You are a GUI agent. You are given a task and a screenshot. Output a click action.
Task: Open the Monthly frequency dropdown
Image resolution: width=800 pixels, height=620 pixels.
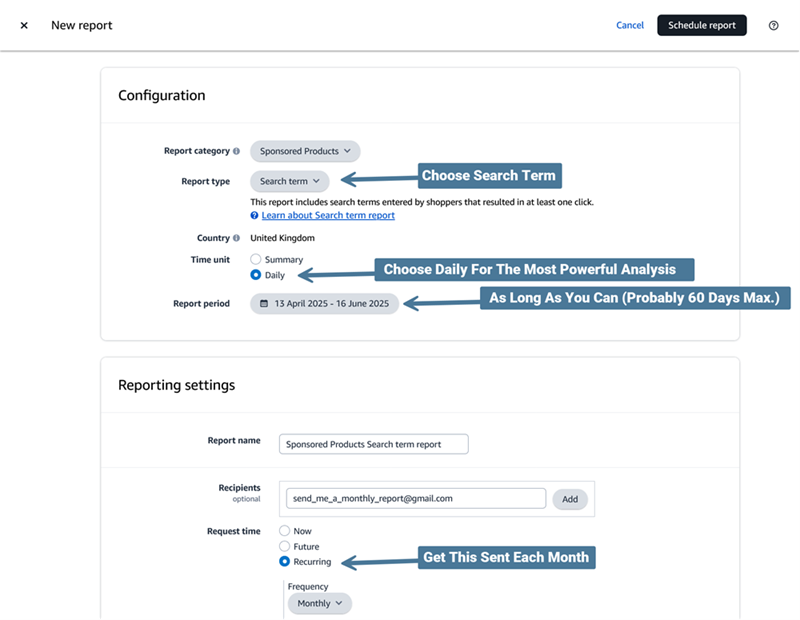click(x=319, y=603)
